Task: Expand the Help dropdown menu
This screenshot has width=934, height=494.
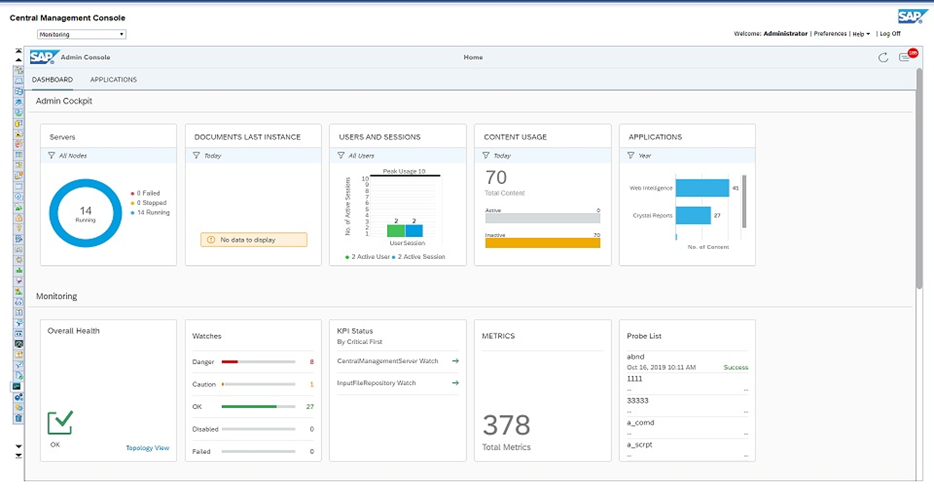Action: pyautogui.click(x=860, y=34)
